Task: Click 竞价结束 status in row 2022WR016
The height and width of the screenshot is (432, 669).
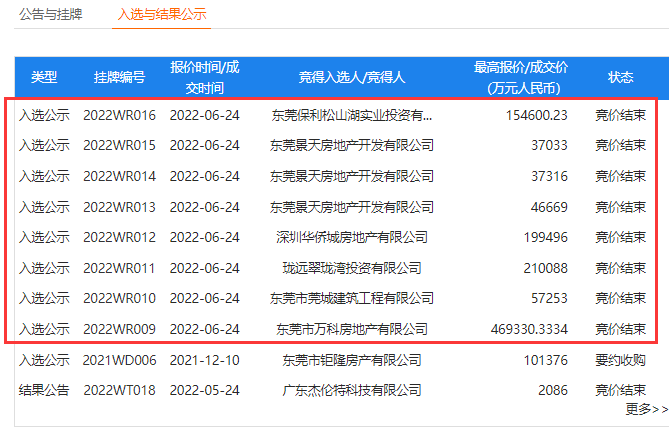Action: 620,115
